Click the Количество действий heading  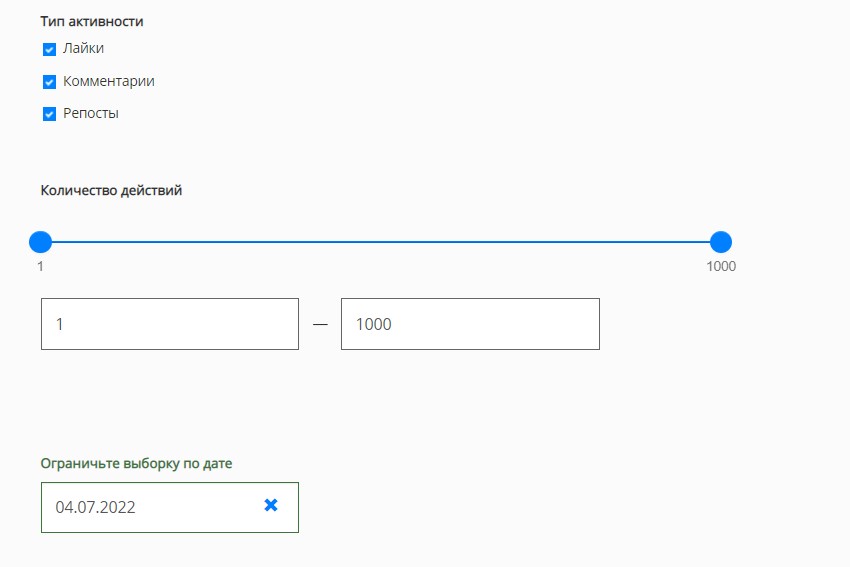point(111,190)
